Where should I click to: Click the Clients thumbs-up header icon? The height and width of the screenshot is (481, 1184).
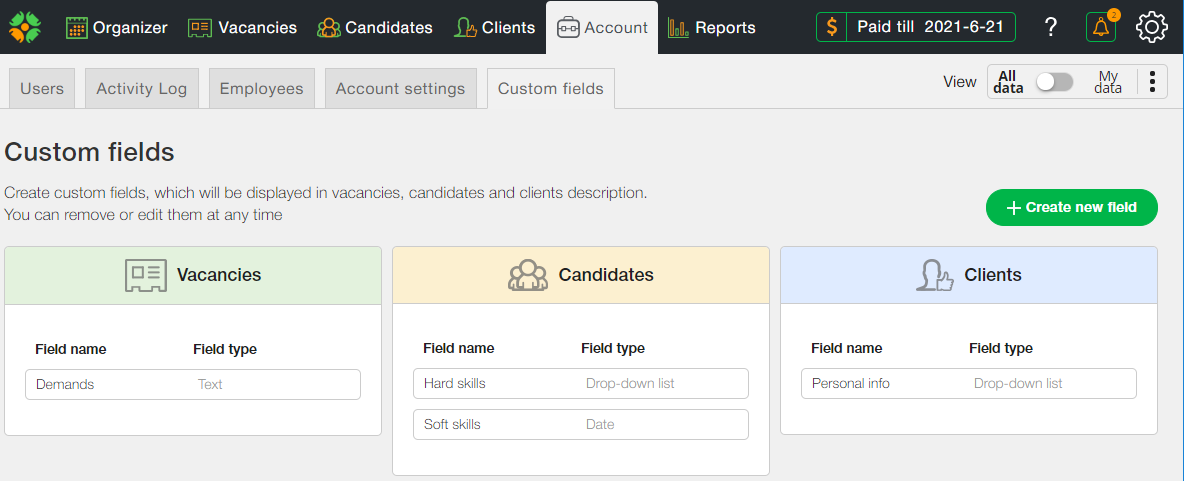pyautogui.click(x=934, y=275)
